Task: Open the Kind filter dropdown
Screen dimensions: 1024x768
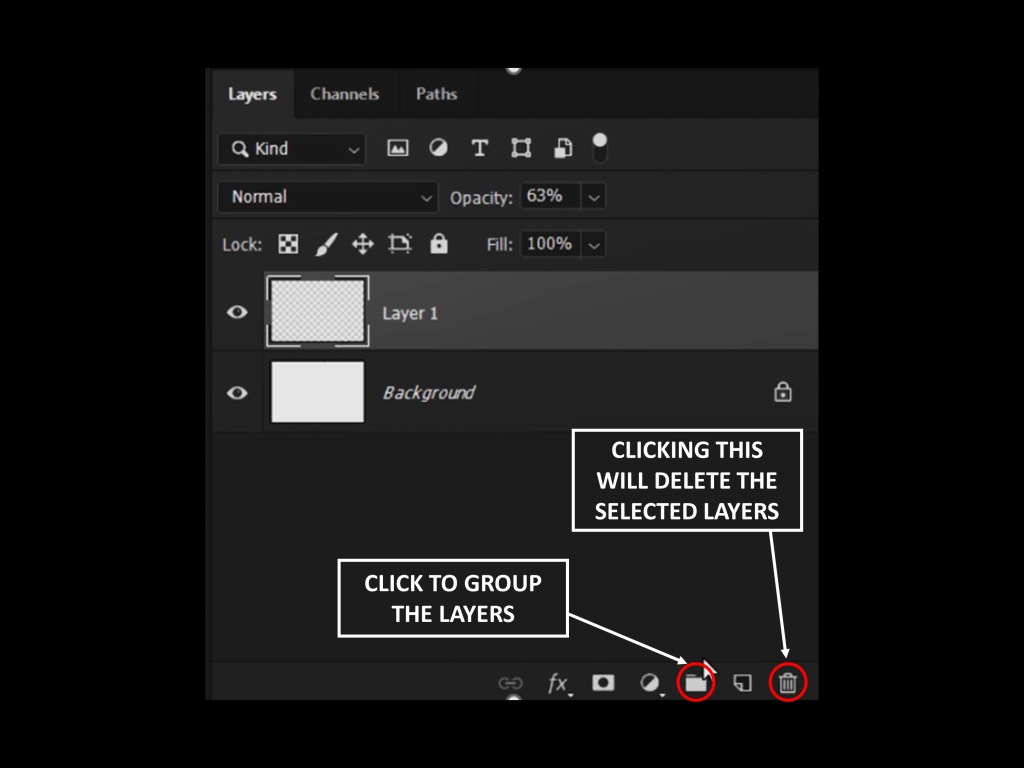Action: (292, 149)
